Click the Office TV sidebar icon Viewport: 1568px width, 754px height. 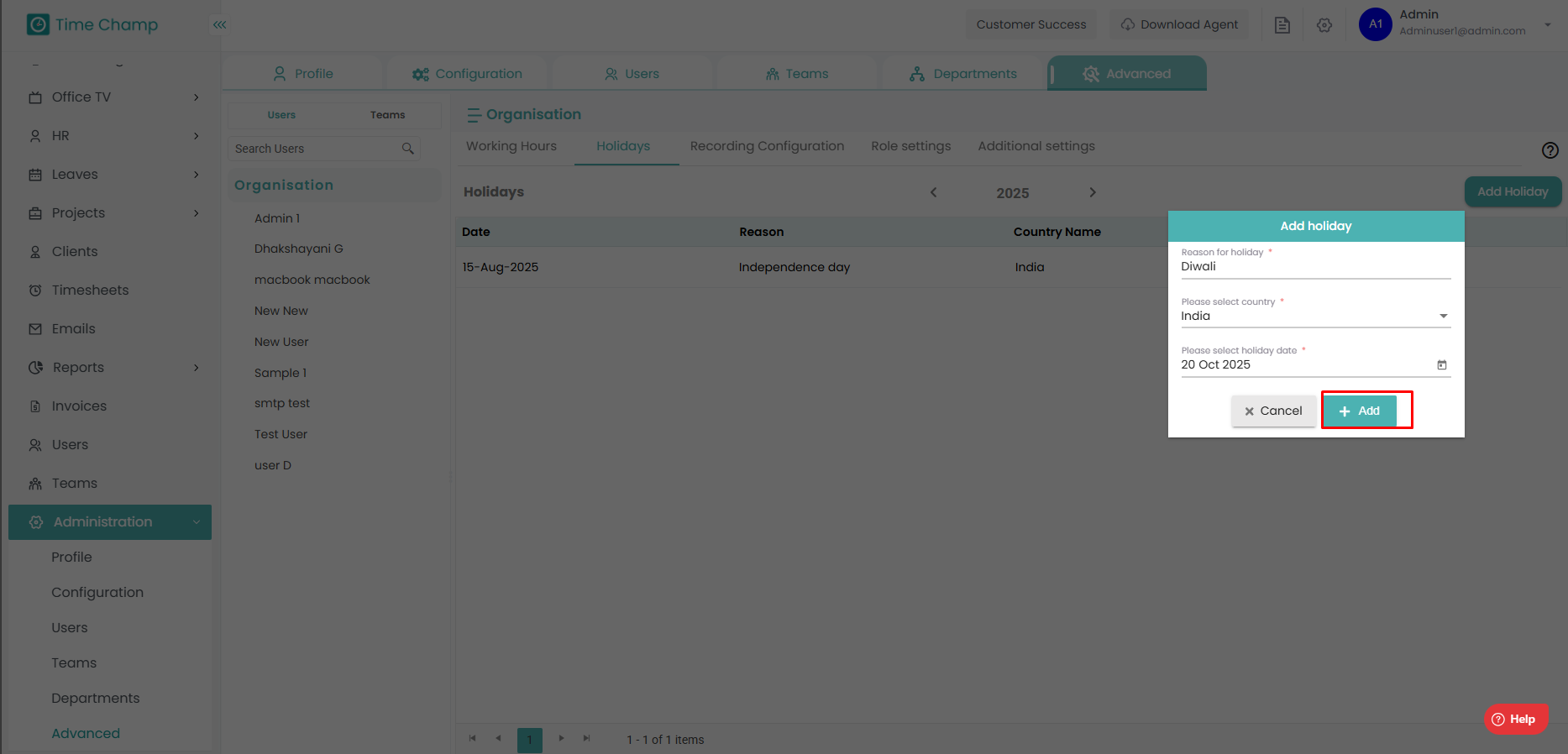click(35, 97)
